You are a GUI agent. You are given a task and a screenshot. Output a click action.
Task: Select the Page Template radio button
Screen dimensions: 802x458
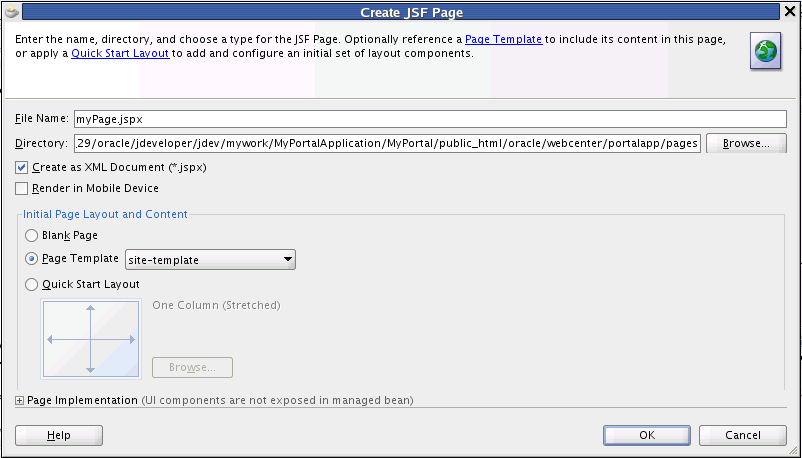32,259
